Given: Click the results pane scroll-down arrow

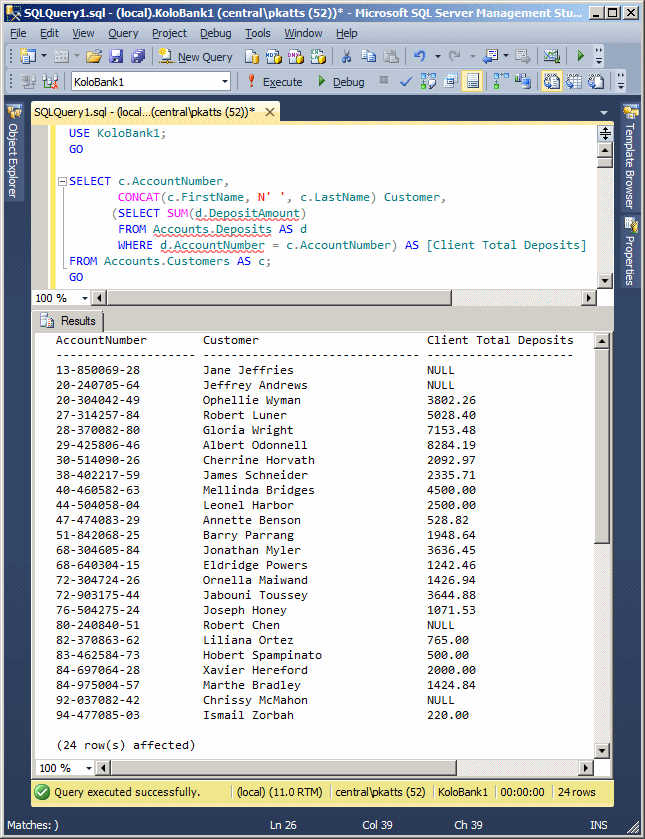Looking at the screenshot, I should point(602,751).
